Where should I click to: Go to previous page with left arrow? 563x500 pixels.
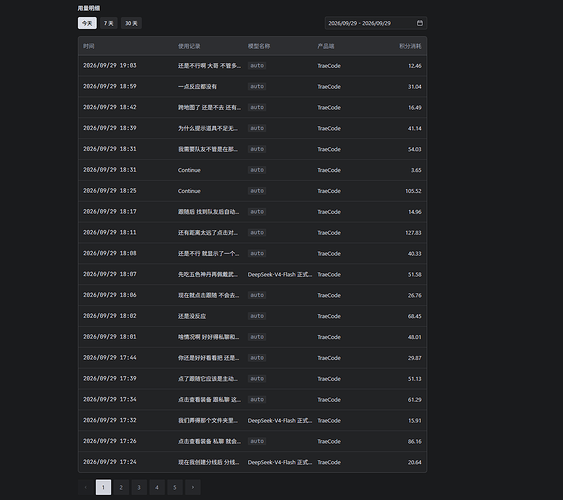click(85, 487)
